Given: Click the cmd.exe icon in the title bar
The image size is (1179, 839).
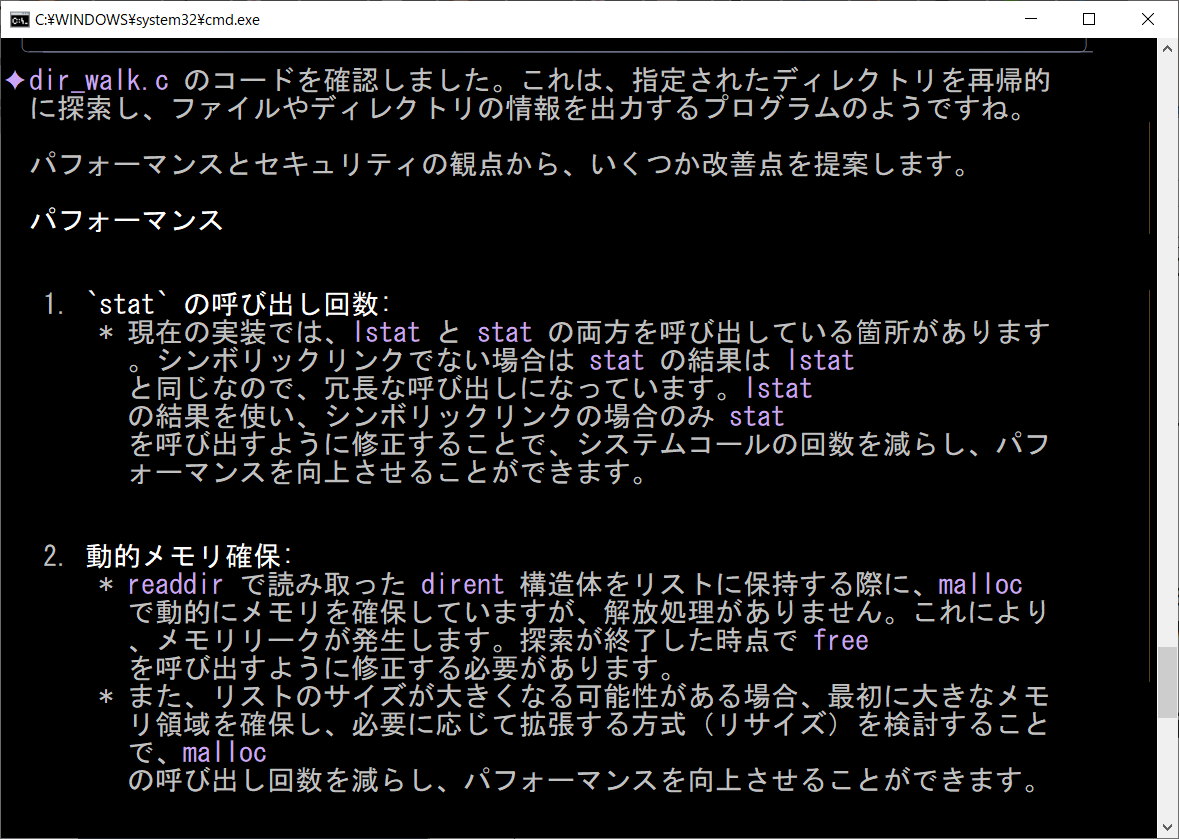Looking at the screenshot, I should 18,19.
